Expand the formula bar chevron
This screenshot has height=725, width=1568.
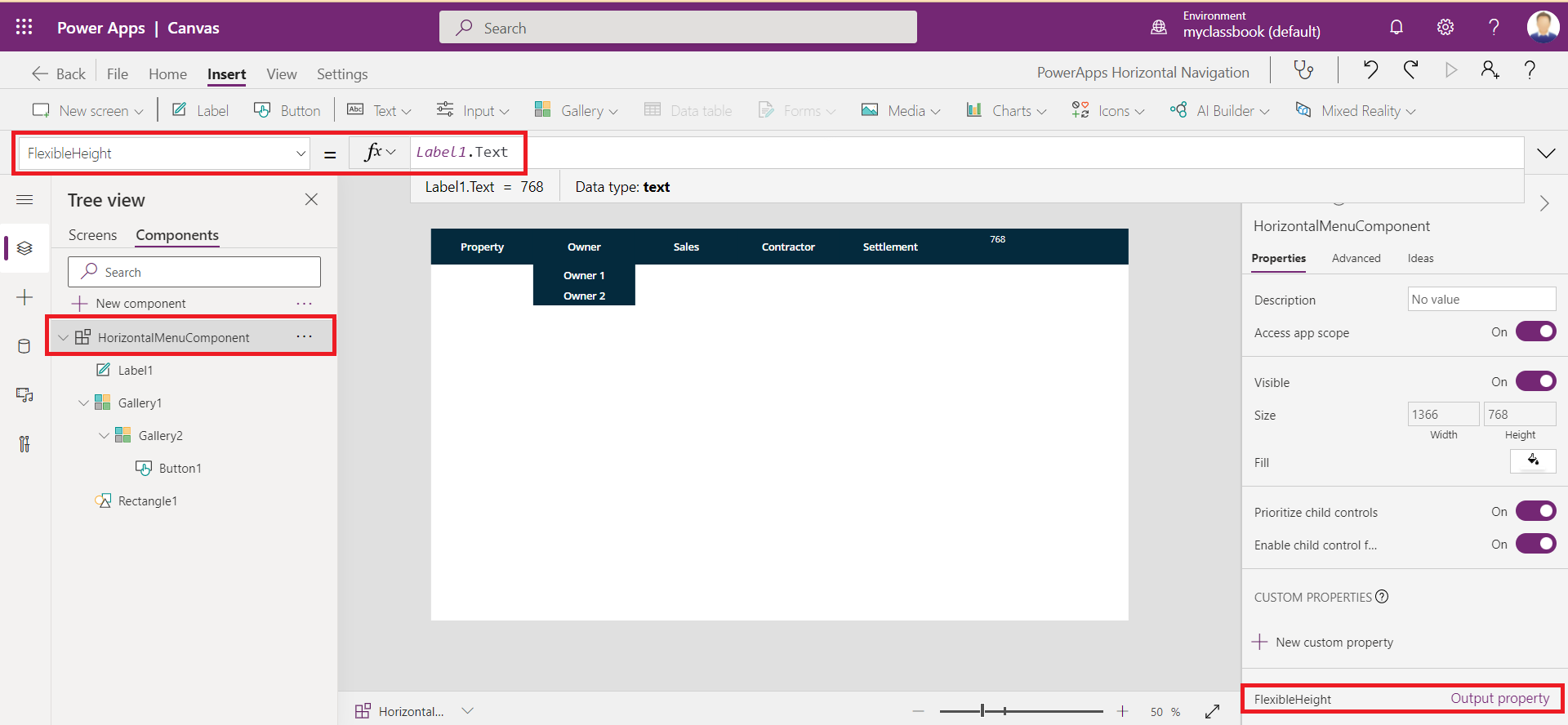(1546, 153)
